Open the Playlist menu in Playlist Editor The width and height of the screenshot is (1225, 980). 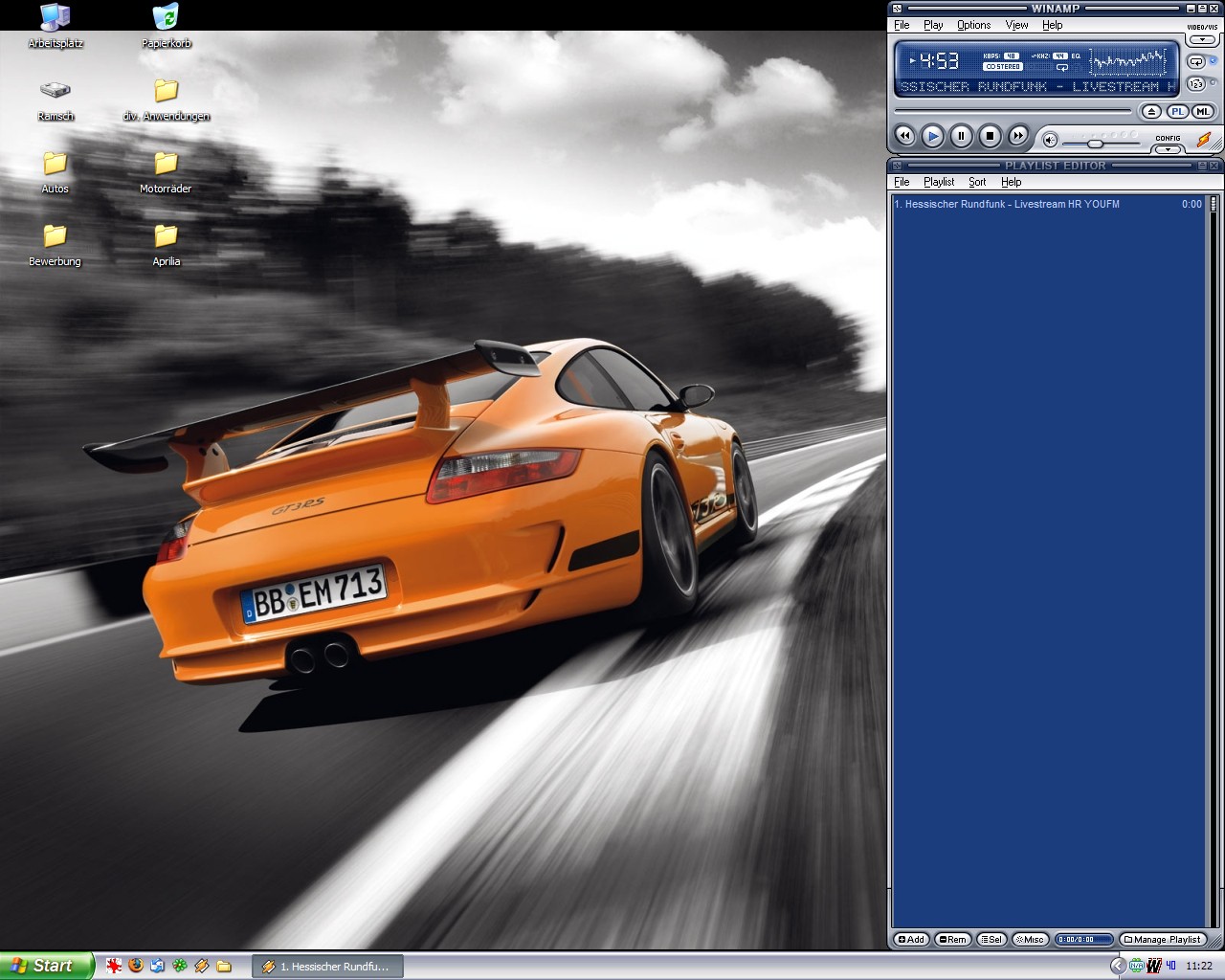[939, 182]
